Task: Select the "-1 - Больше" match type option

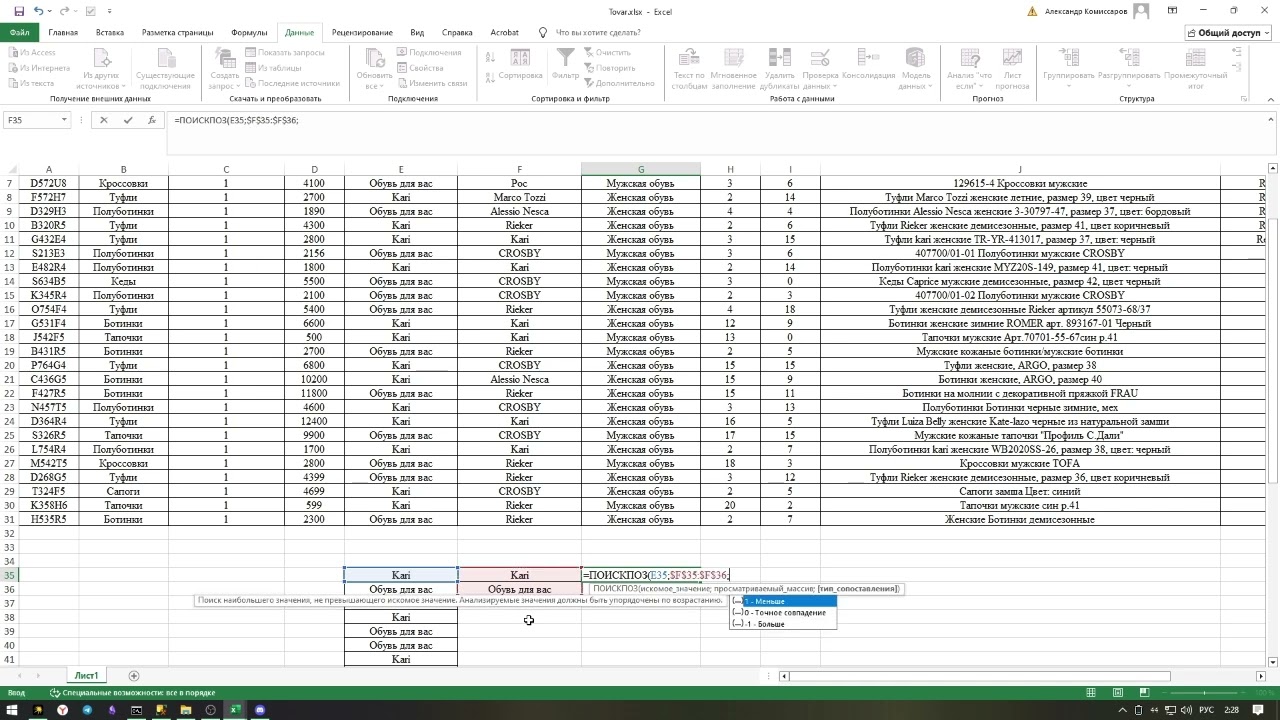Action: click(783, 624)
